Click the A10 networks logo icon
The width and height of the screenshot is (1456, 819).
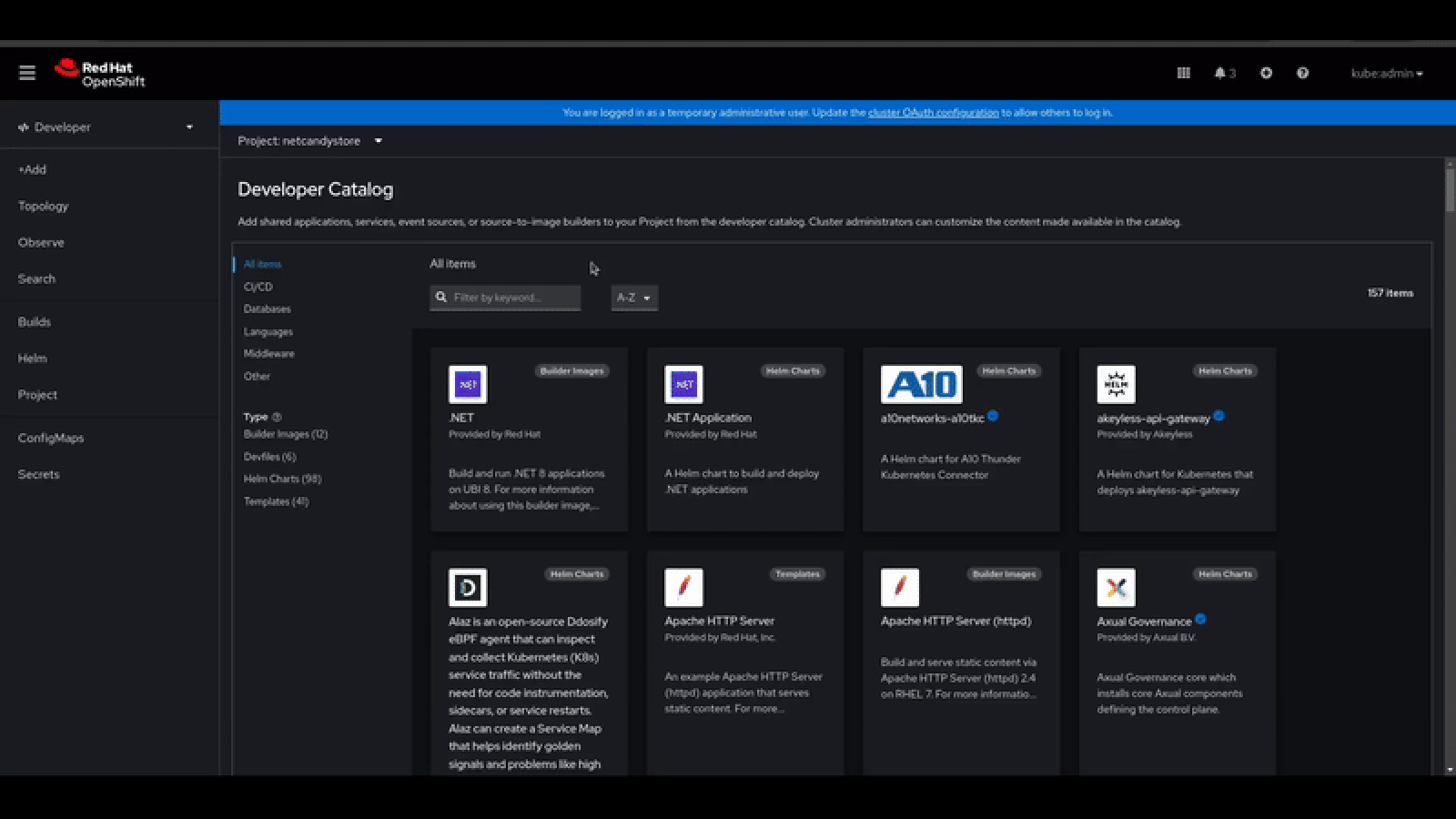[x=921, y=384]
